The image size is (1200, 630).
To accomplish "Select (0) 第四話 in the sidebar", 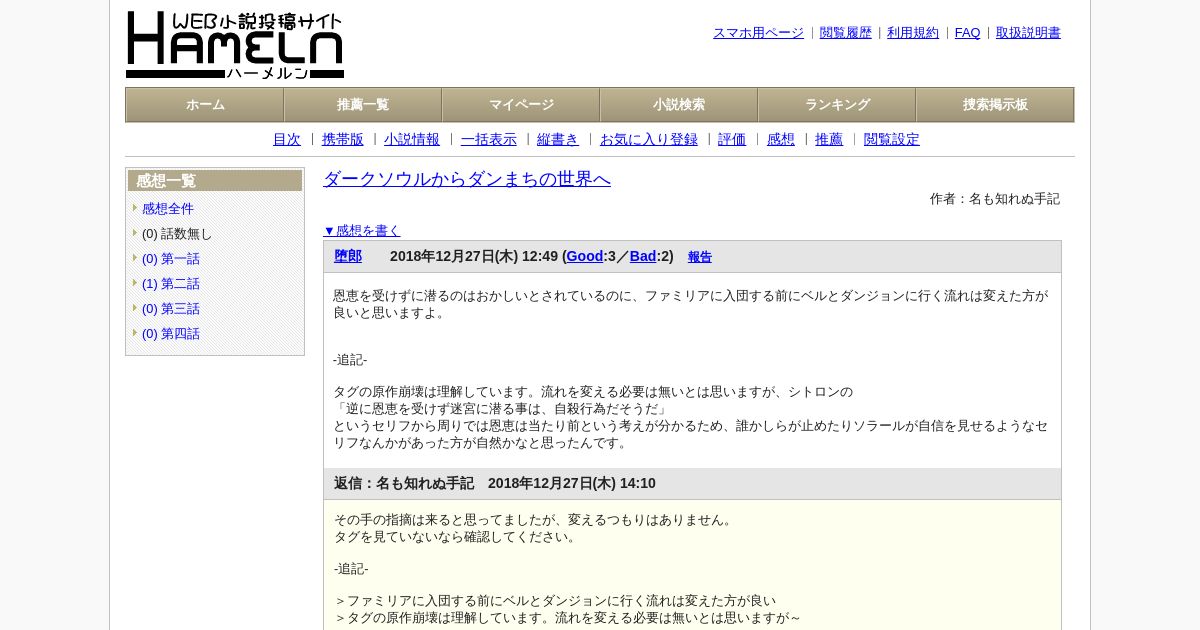I will (171, 334).
